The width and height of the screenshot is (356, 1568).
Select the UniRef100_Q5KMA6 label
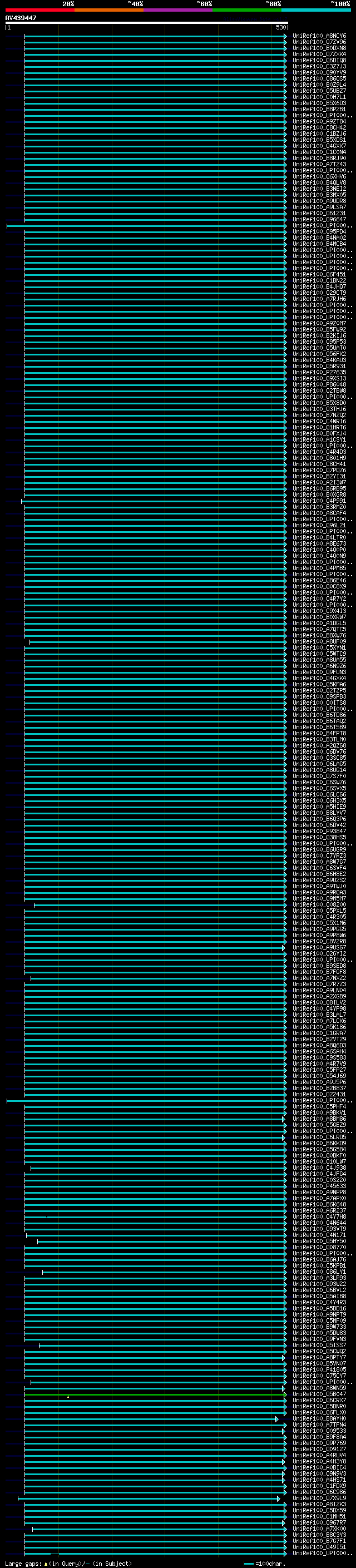point(319,685)
